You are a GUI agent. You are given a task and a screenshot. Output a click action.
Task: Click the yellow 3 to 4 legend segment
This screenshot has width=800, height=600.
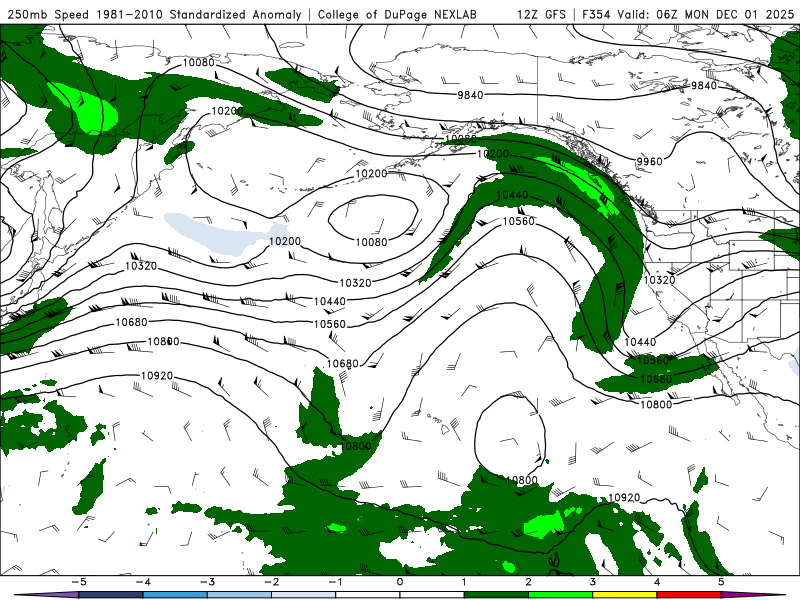[624, 595]
